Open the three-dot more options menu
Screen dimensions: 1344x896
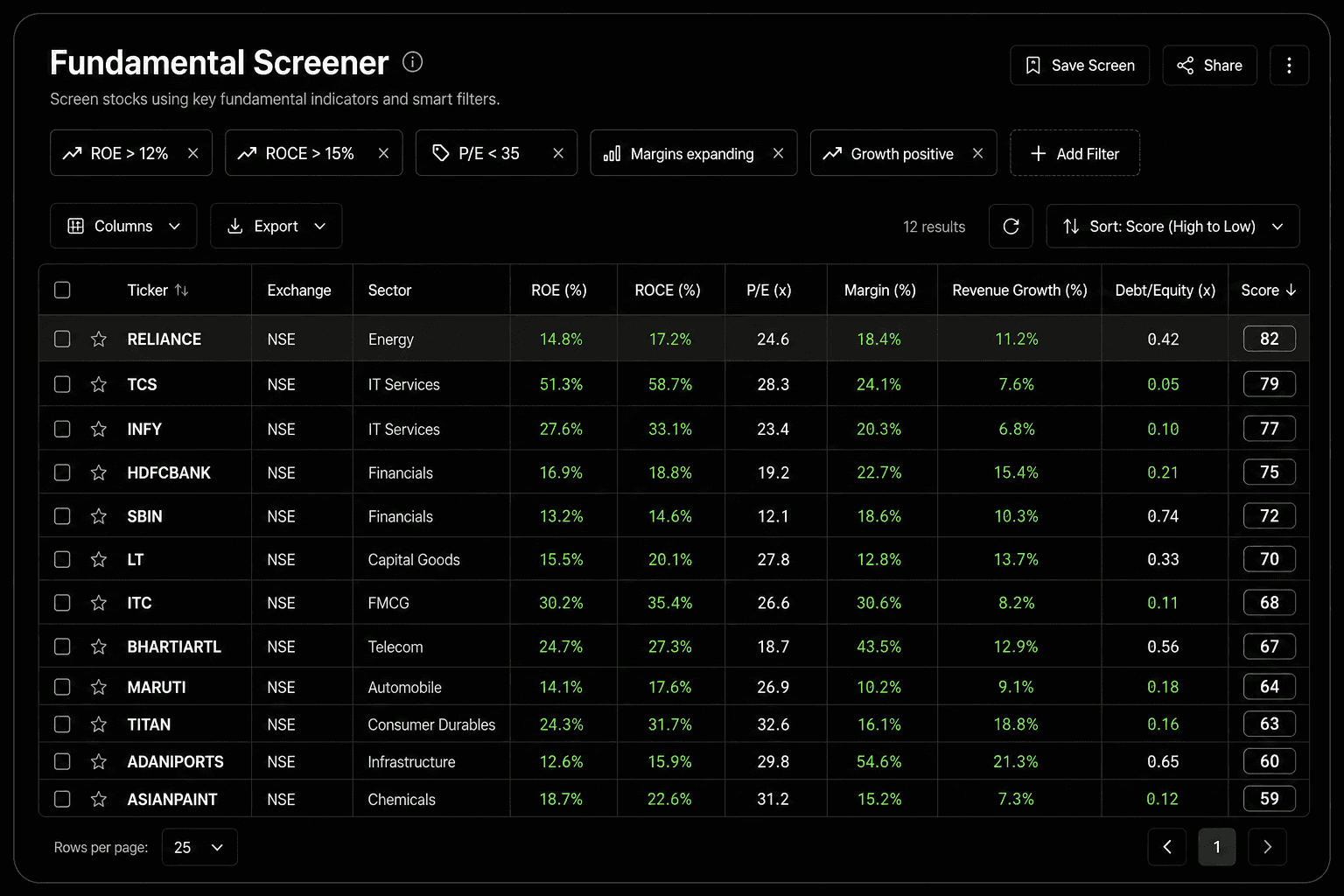tap(1289, 66)
